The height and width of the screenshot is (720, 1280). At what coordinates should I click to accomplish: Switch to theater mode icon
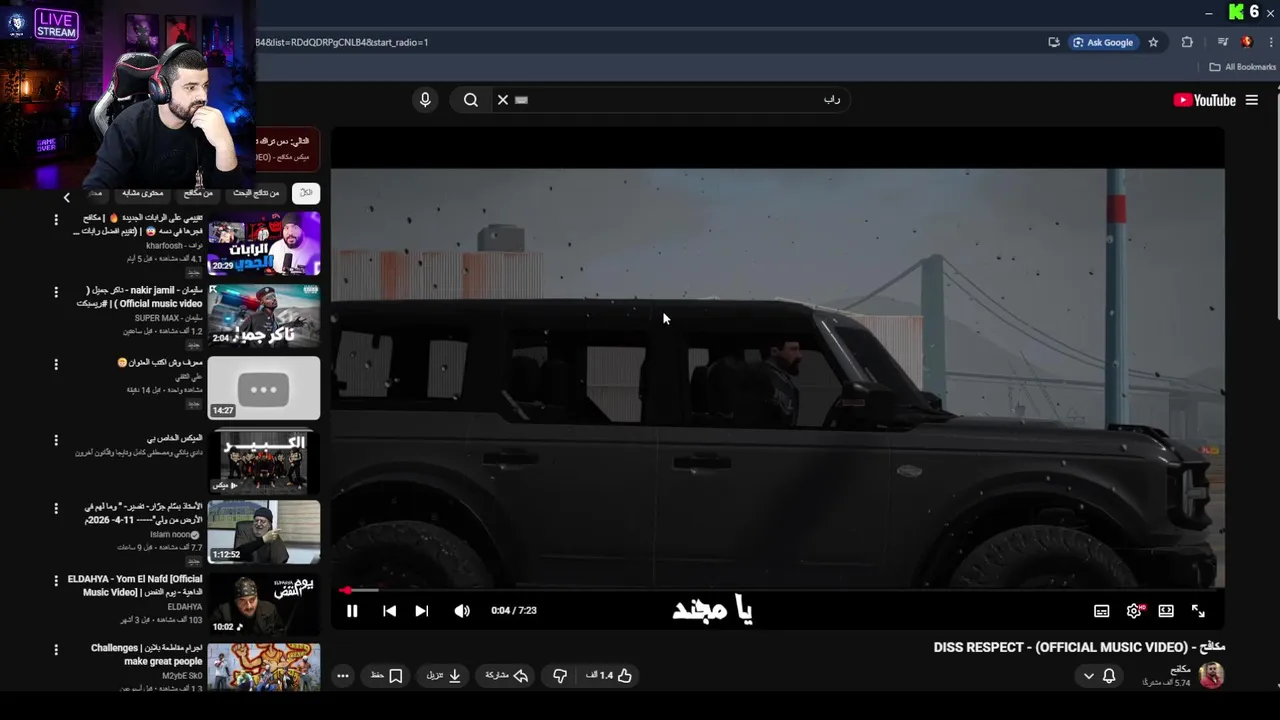[1166, 611]
